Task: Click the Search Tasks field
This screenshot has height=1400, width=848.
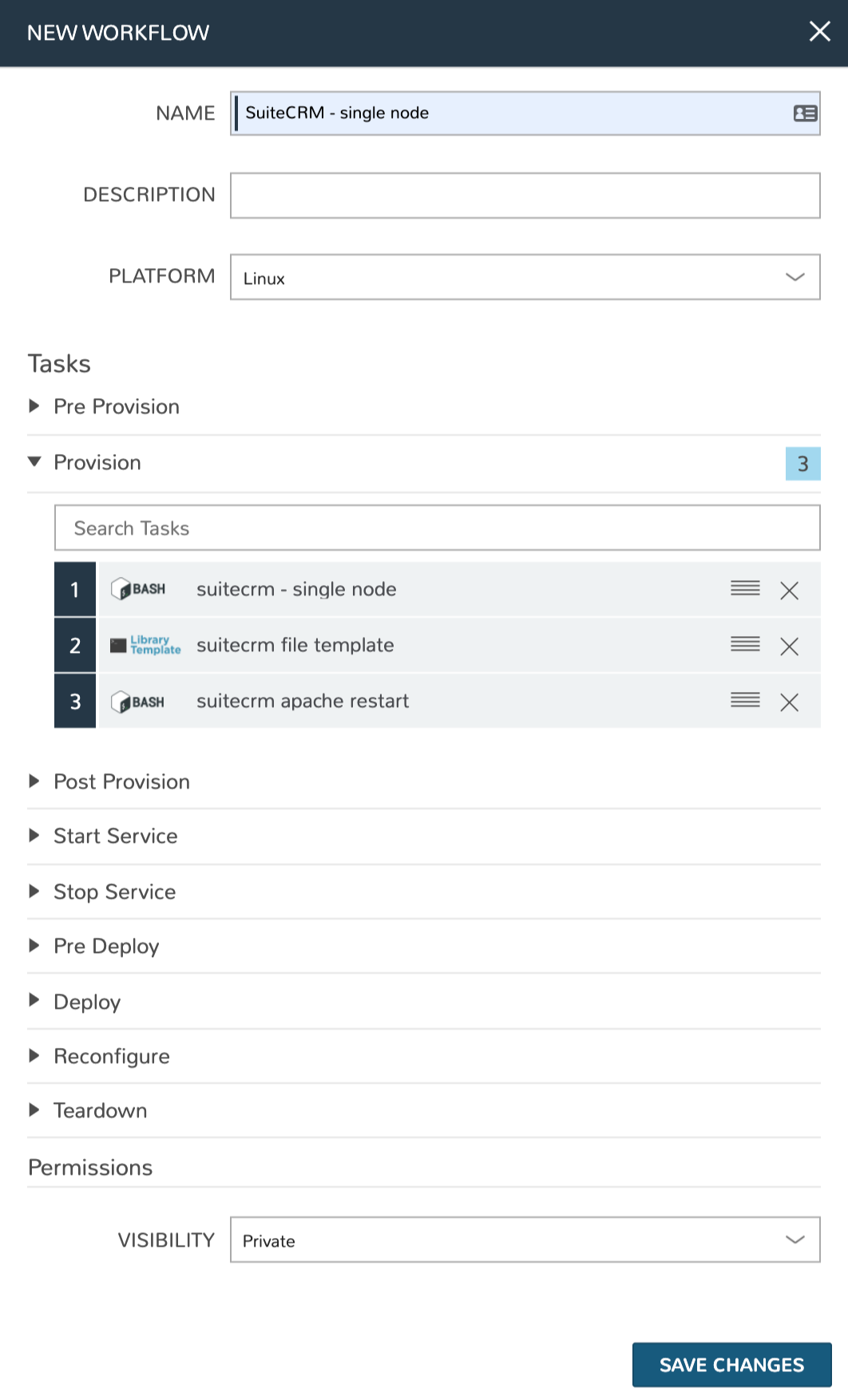Action: [438, 528]
